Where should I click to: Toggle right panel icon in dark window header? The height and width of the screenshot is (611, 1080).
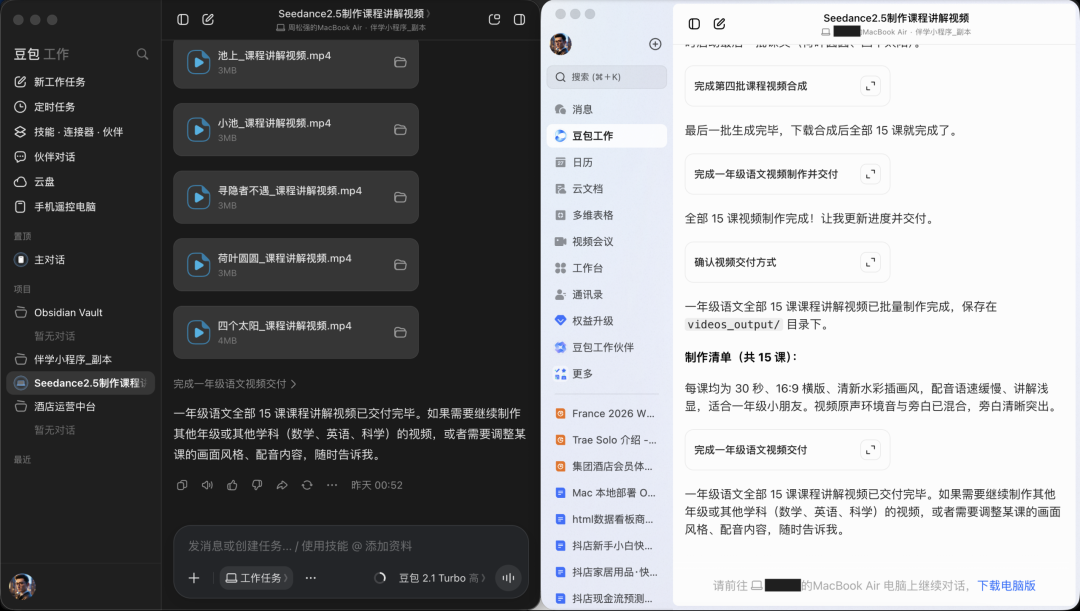(x=519, y=19)
